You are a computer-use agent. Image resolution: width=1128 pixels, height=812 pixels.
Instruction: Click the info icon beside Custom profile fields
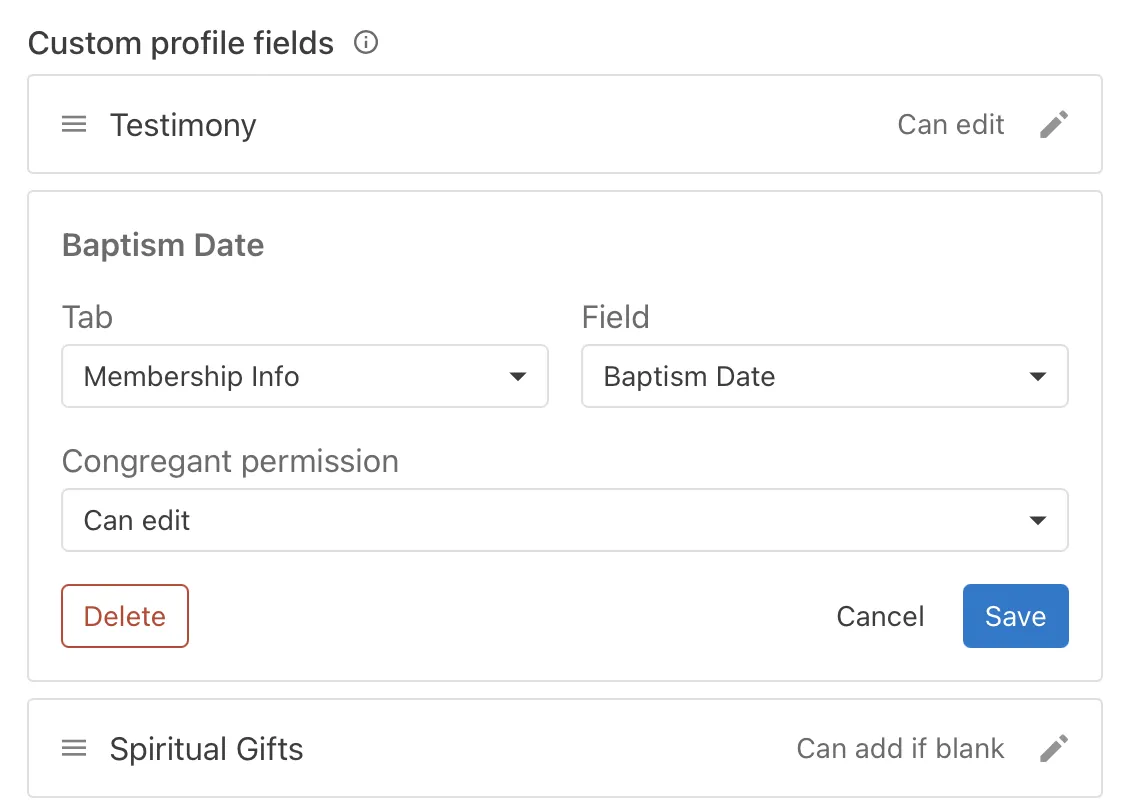pos(367,43)
